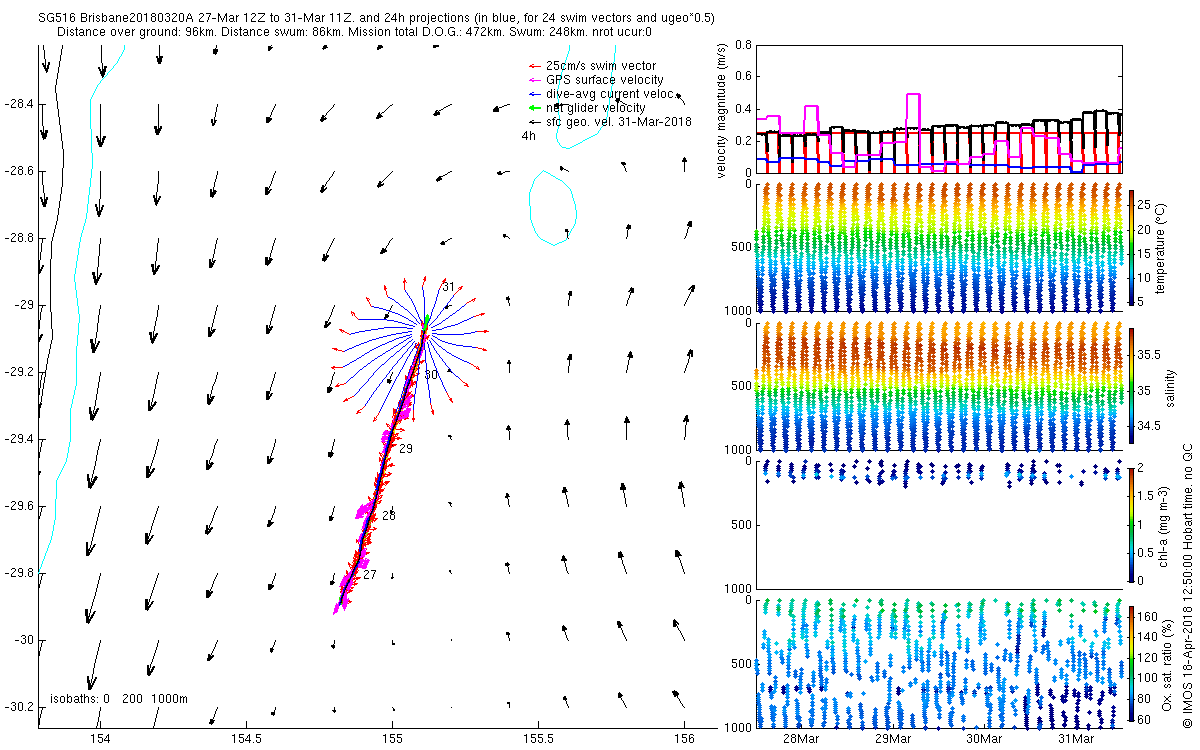1200x750 pixels.
Task: Click the green net glider velocity legend marker
Action: click(533, 107)
